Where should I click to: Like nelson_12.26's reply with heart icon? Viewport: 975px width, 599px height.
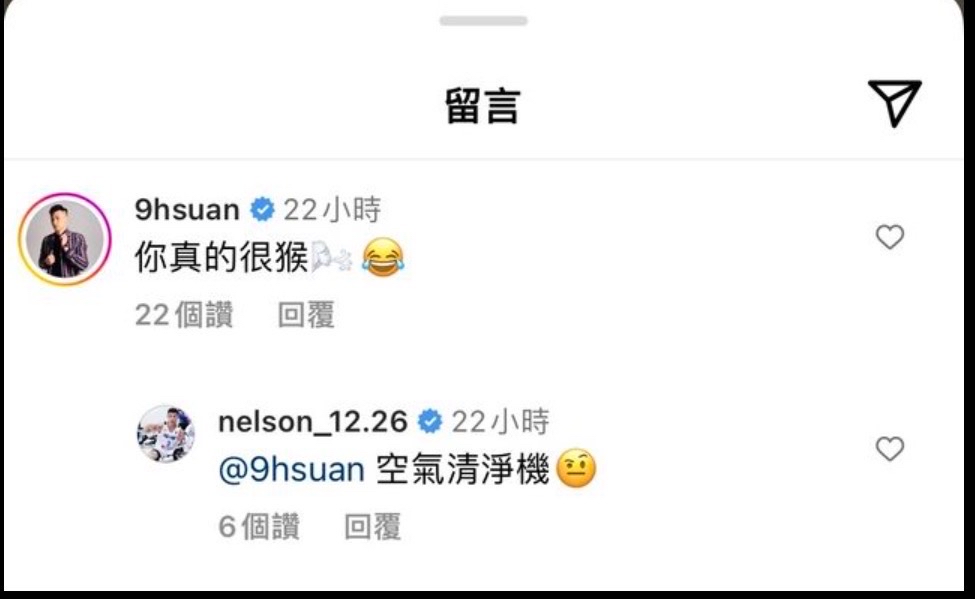point(890,449)
